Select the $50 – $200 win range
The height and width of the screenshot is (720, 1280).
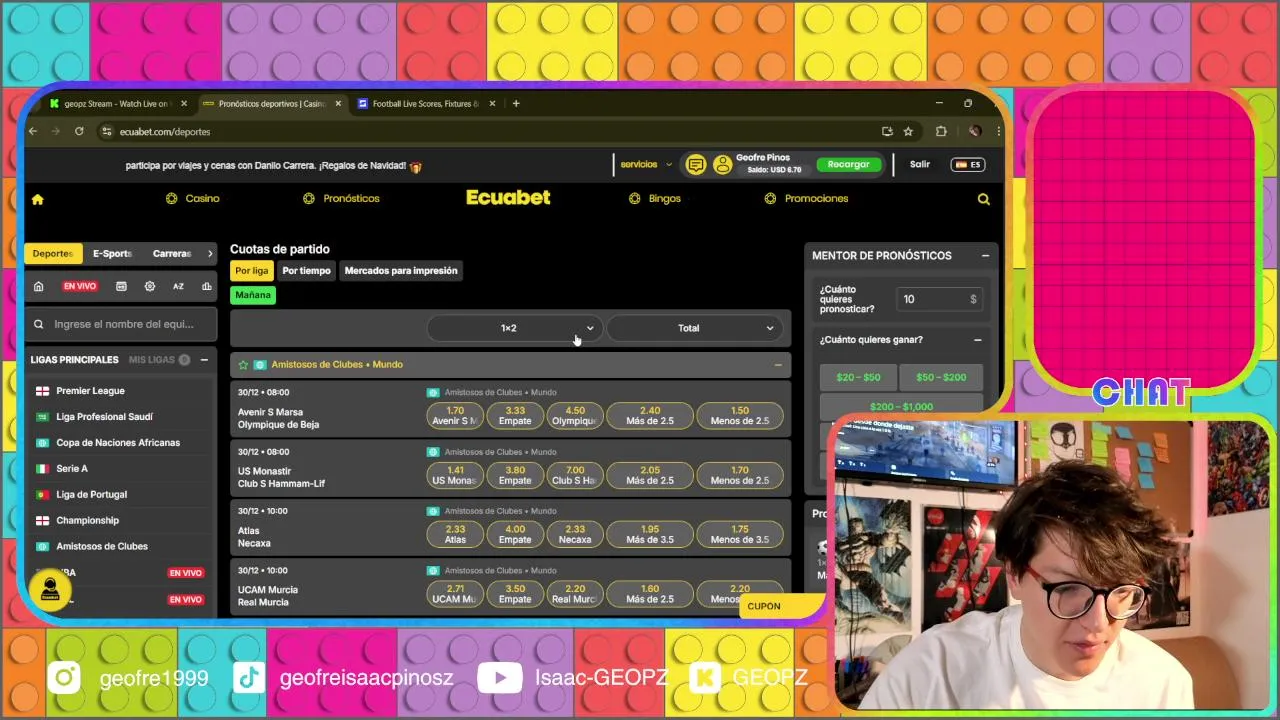(x=941, y=377)
